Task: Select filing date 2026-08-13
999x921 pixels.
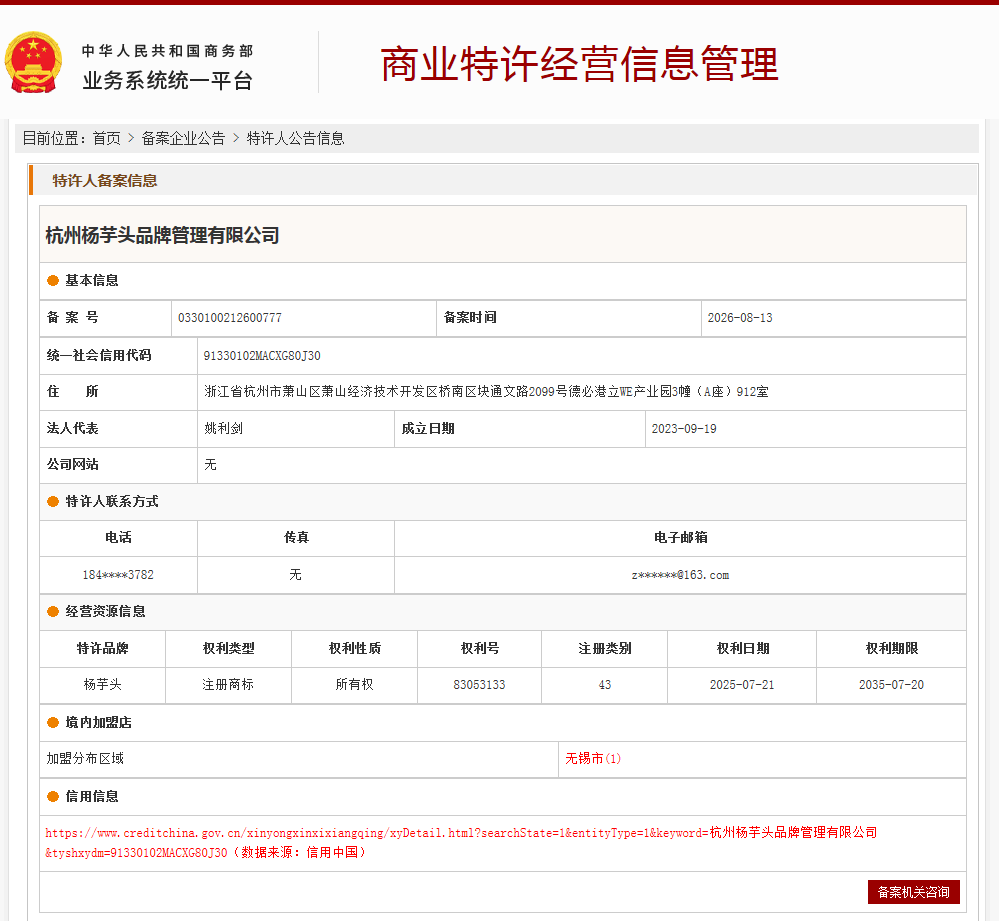Action: coord(740,318)
